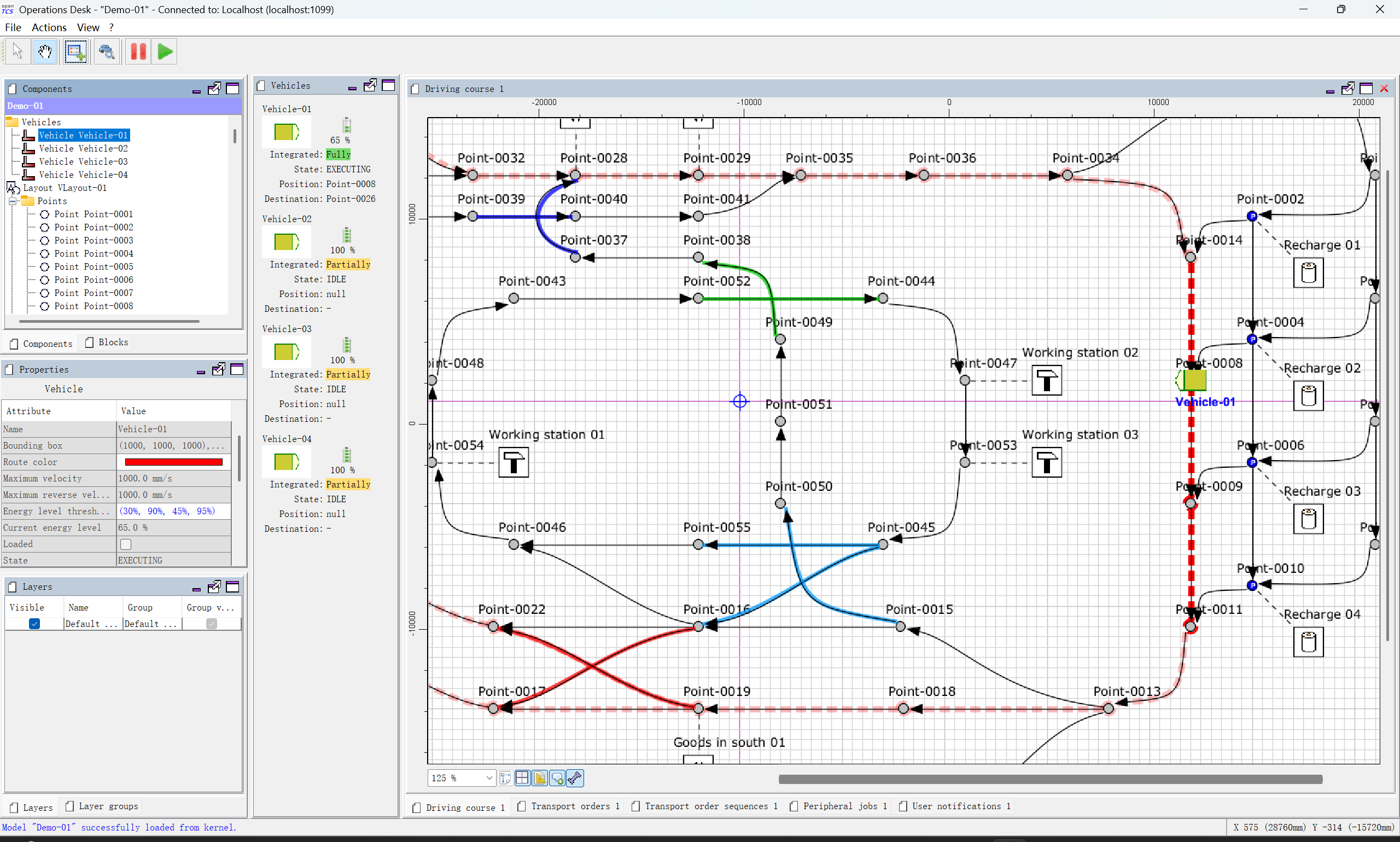Click the red Route color swatch

(173, 462)
